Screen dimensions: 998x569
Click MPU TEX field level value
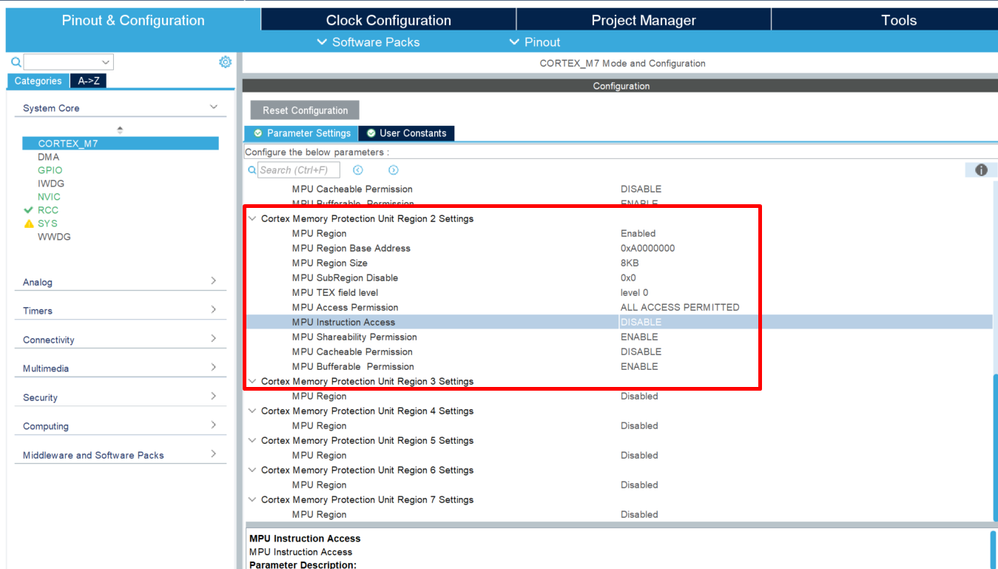[x=634, y=292]
